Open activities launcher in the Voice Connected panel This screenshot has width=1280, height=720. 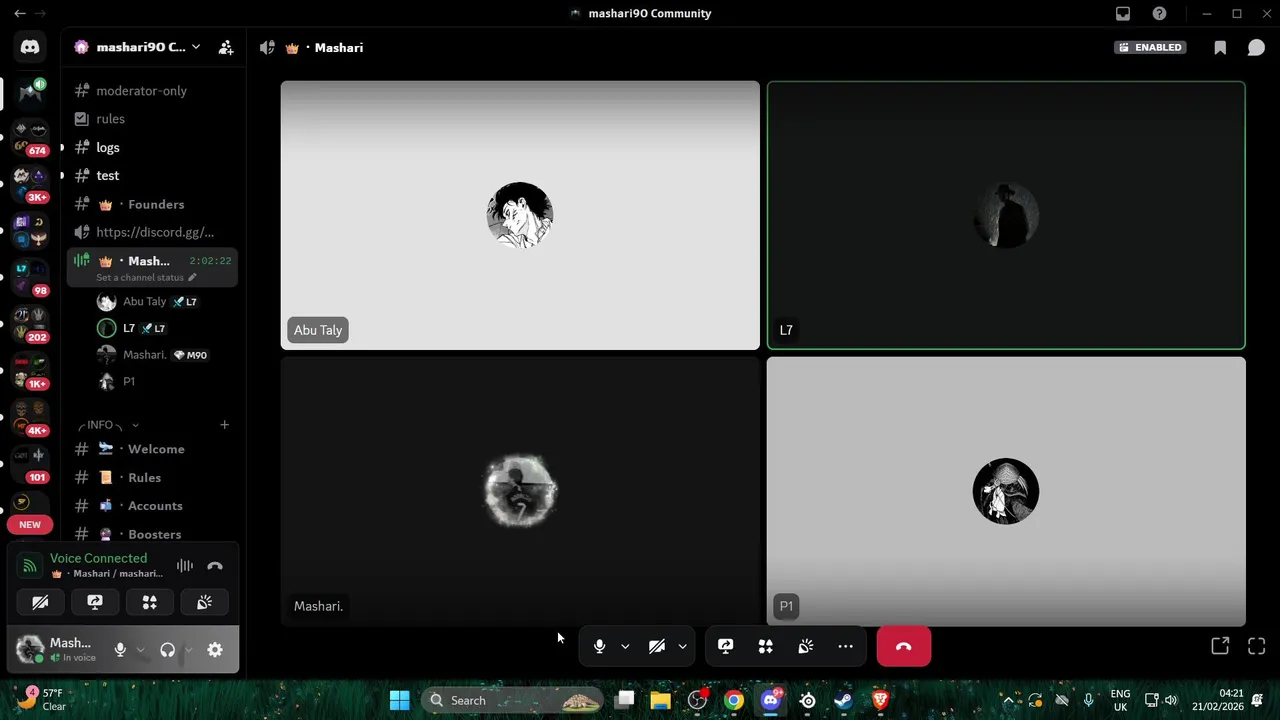point(150,602)
